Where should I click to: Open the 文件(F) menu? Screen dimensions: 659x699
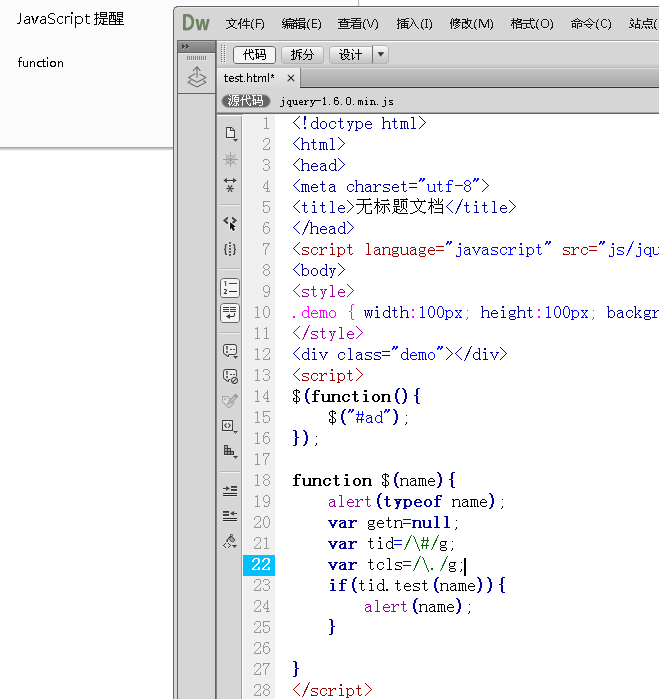pyautogui.click(x=245, y=24)
